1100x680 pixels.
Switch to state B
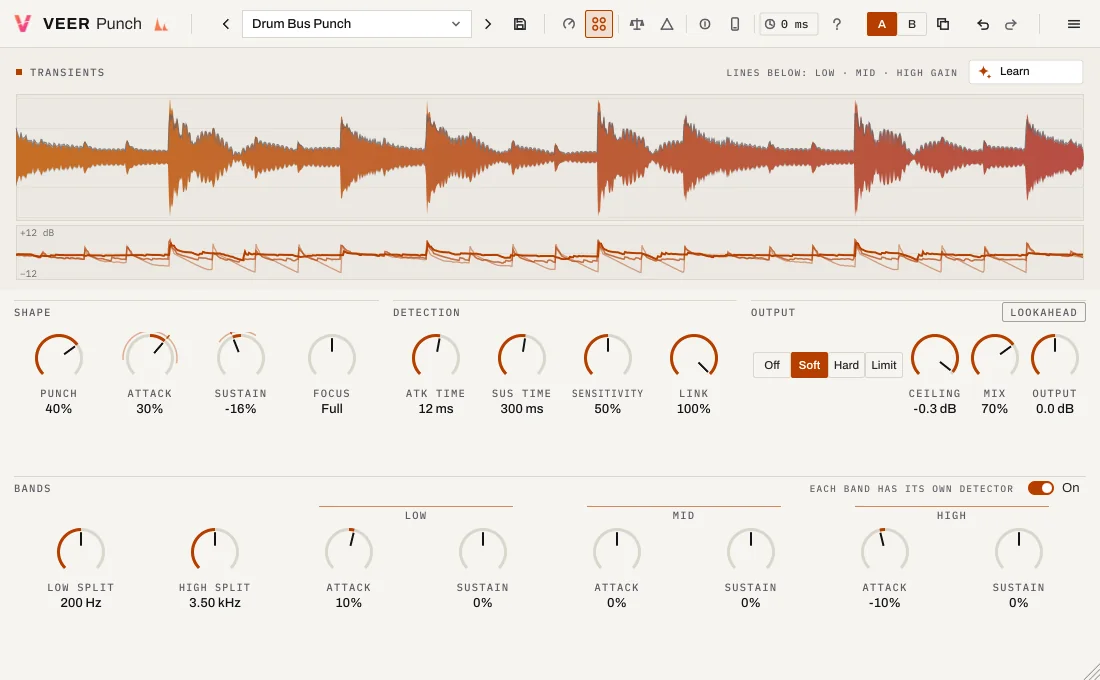pyautogui.click(x=912, y=24)
